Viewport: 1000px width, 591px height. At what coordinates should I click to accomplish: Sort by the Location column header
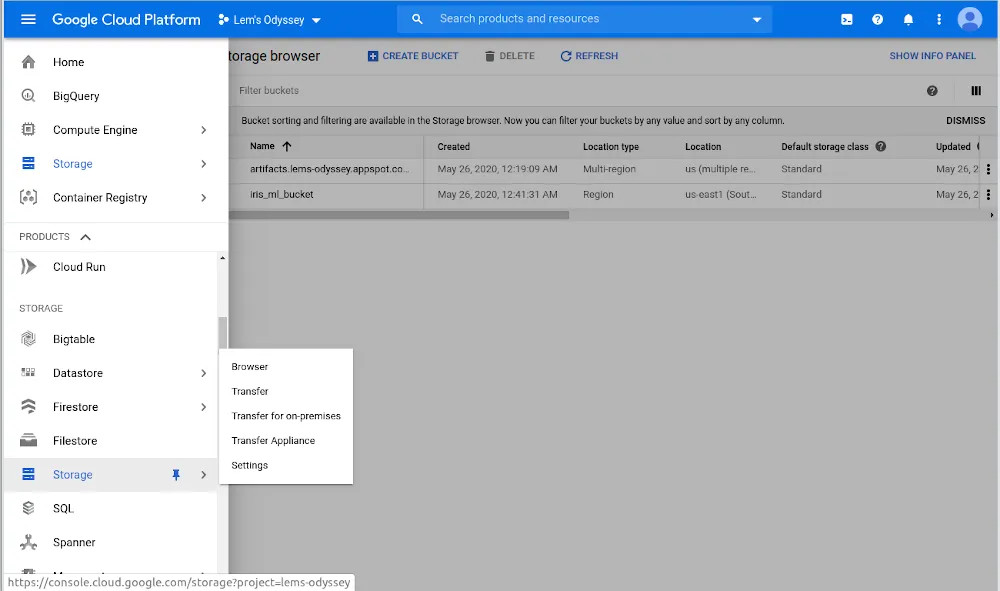[703, 147]
